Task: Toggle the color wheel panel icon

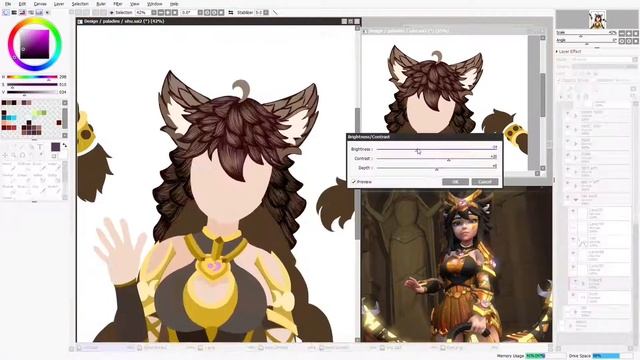Action: 6,12
